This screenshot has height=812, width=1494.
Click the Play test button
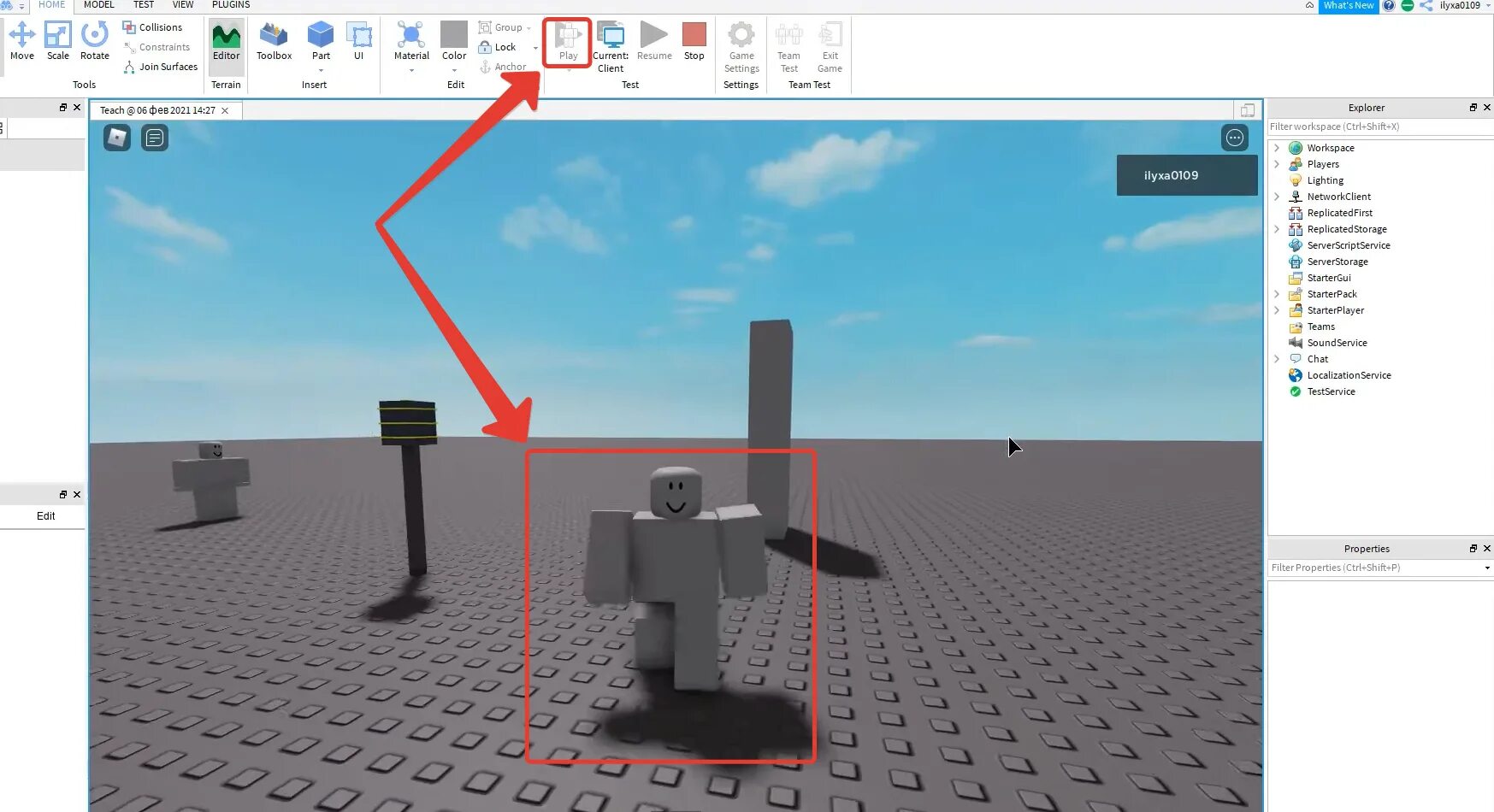(568, 42)
